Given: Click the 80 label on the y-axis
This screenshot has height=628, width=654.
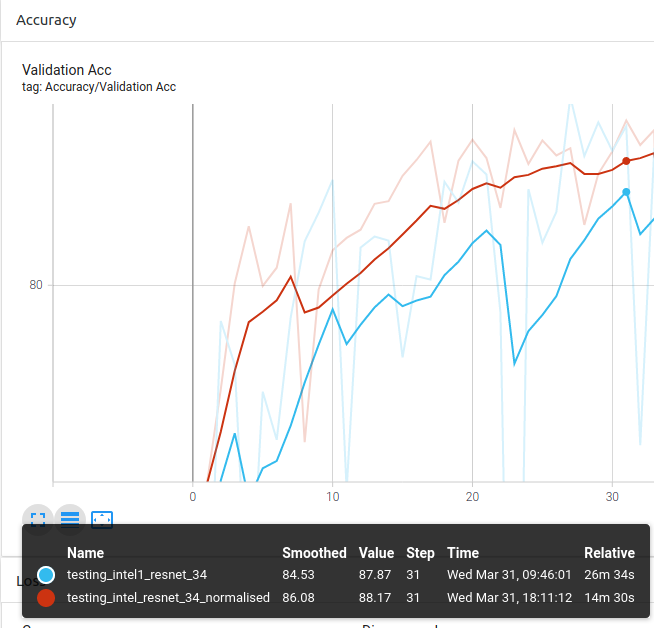Looking at the screenshot, I should coord(36,285).
